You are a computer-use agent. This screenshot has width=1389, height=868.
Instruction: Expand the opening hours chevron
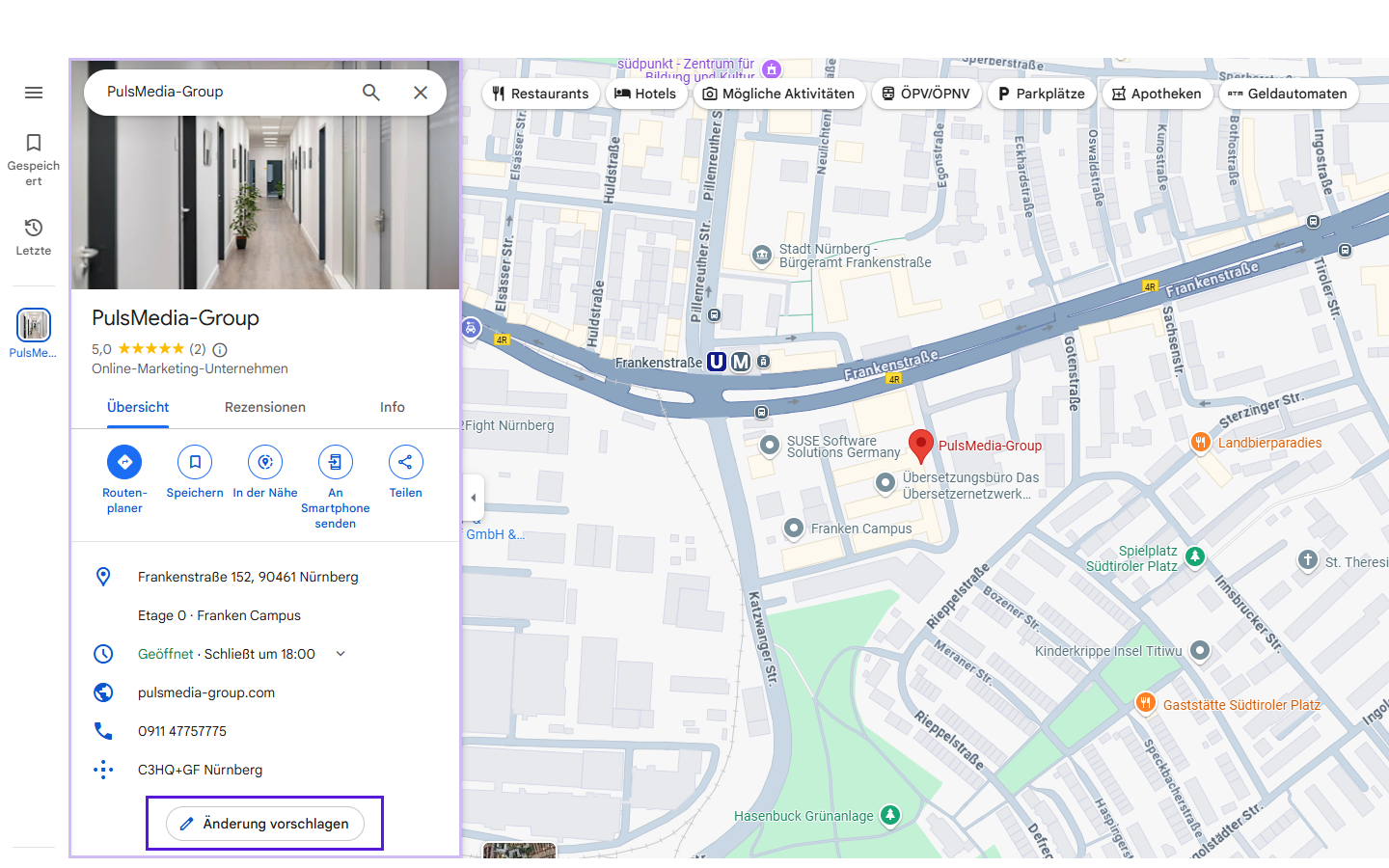coord(340,654)
